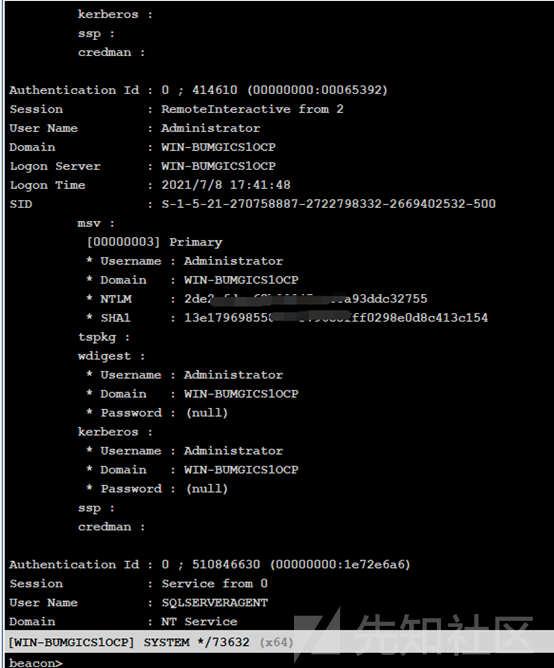Click the SID value ending in -500
This screenshot has width=554, height=668.
click(329, 204)
